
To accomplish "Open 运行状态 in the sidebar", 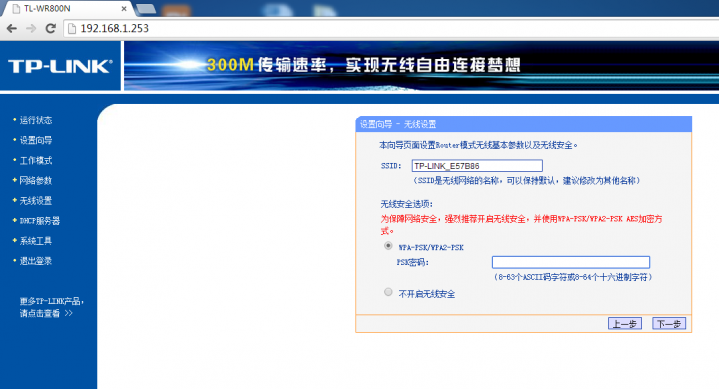I will (x=36, y=120).
